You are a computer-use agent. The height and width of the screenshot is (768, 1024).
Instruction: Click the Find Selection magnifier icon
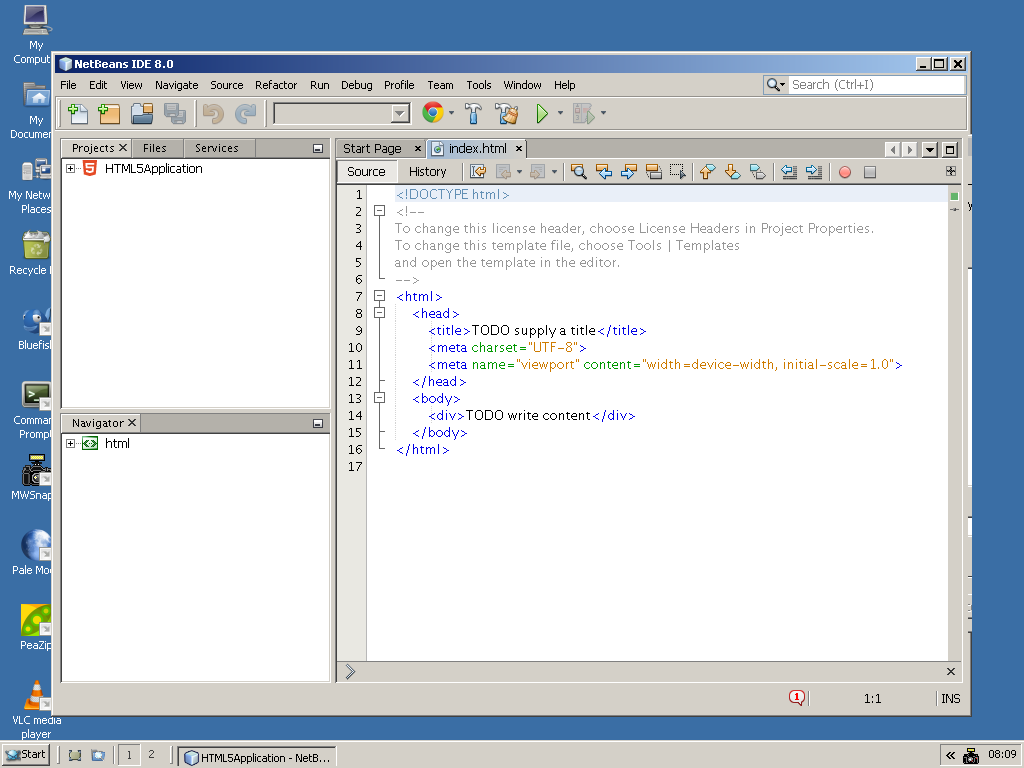pyautogui.click(x=578, y=172)
